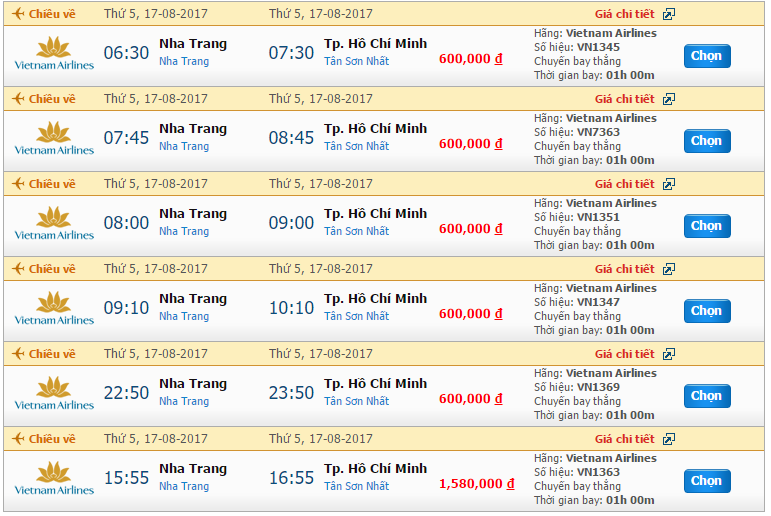Click Chiều về label above 06:30 flight

pyautogui.click(x=52, y=14)
